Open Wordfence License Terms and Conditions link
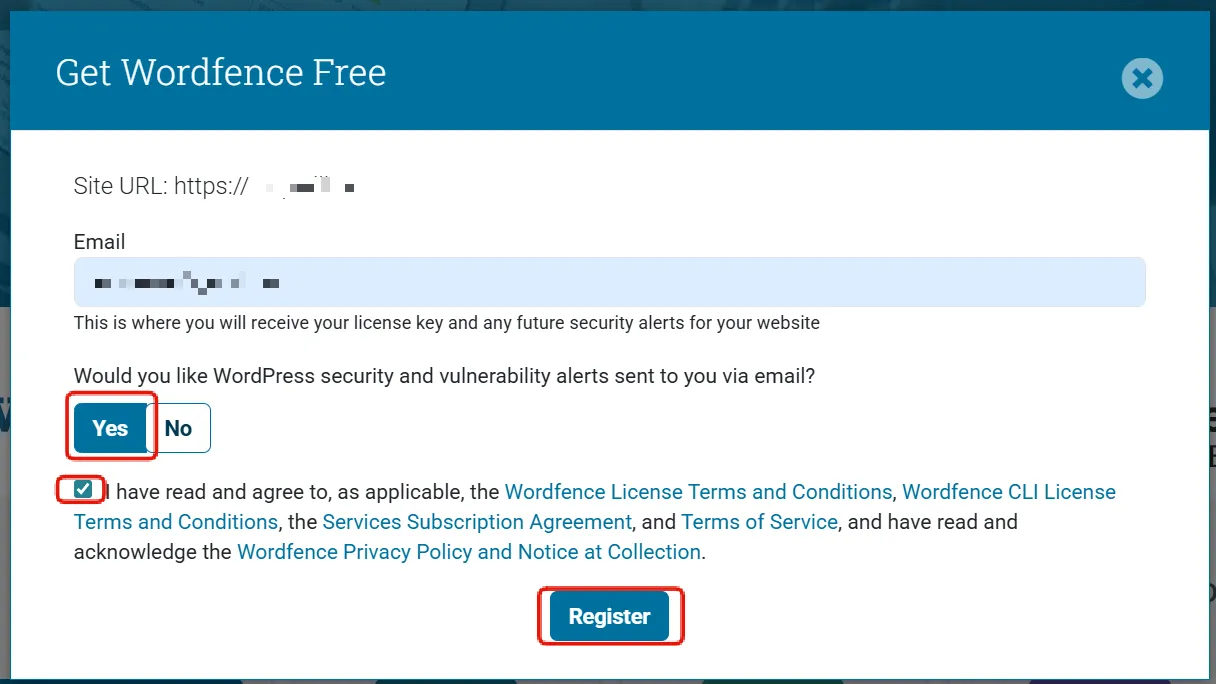 pos(697,492)
